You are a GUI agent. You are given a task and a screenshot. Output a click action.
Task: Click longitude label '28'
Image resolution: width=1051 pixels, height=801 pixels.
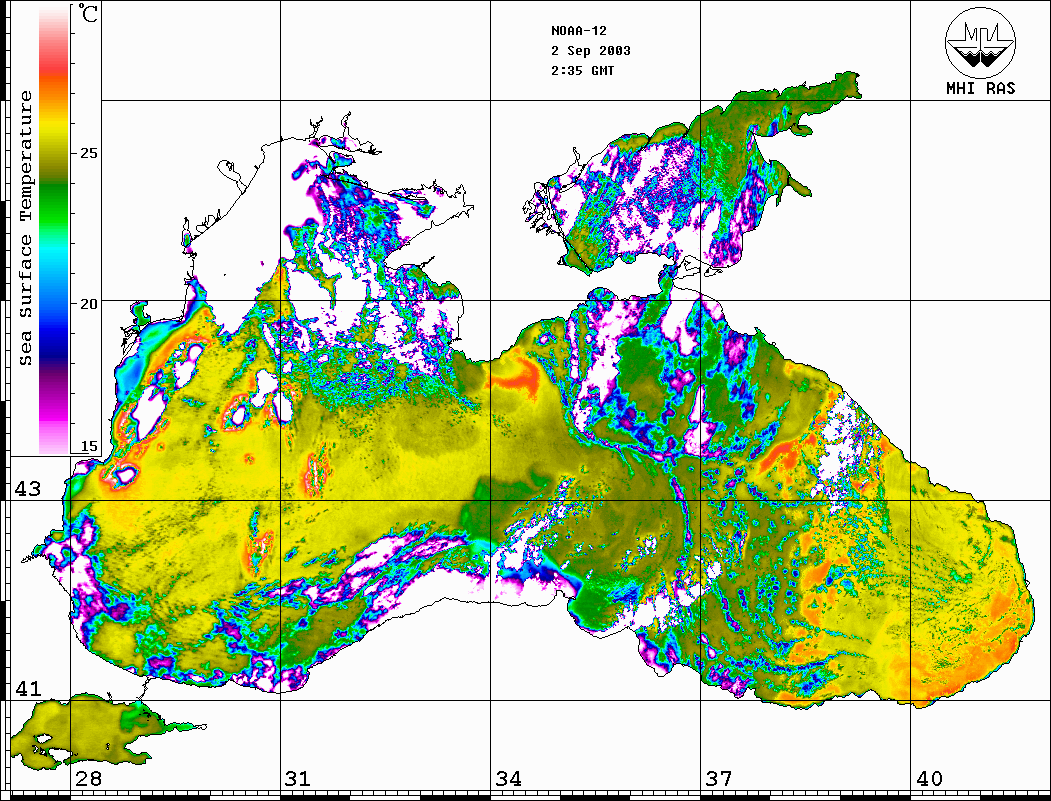point(88,778)
